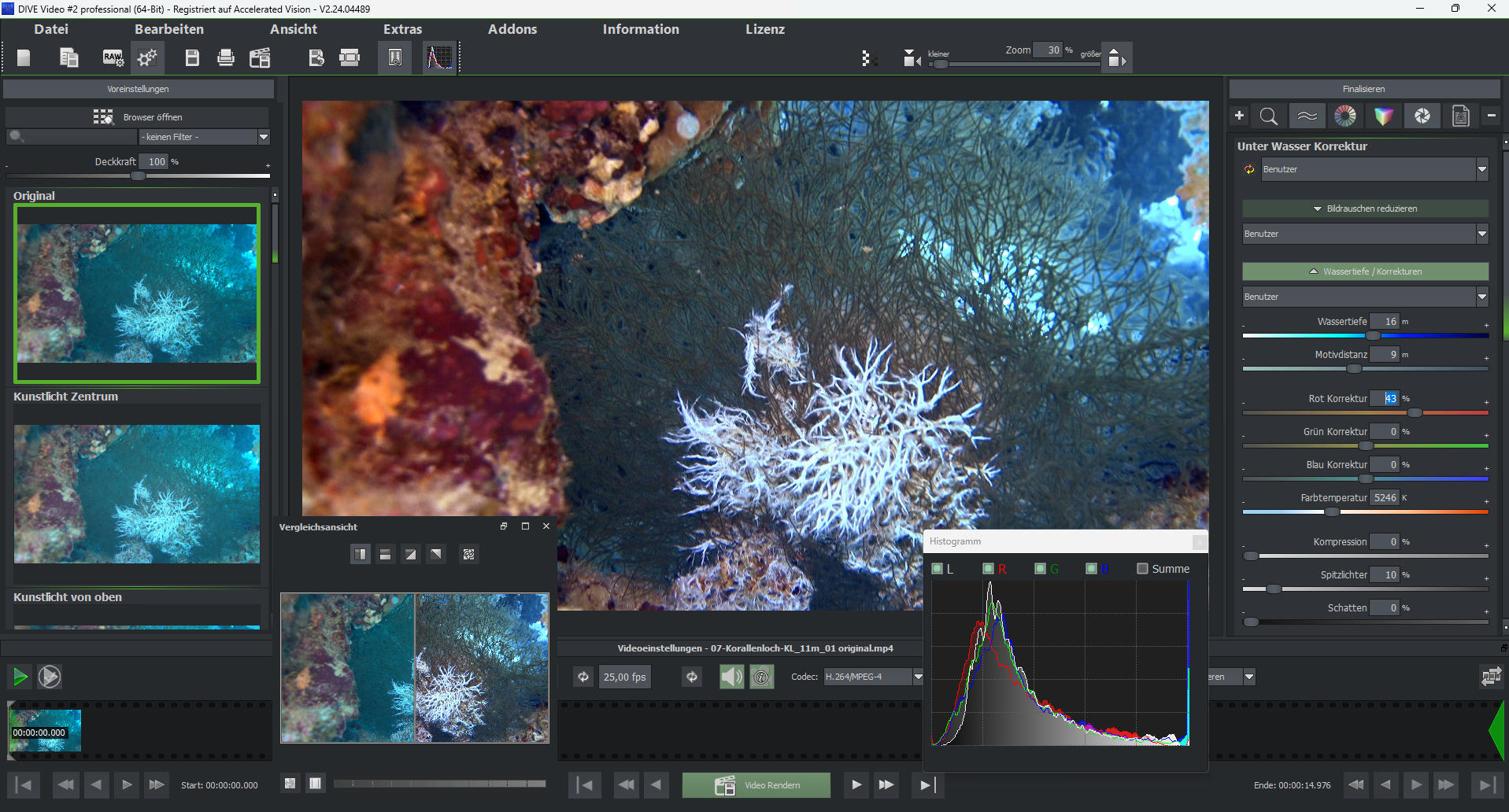Enable the Summe histogram checkbox
The image size is (1509, 812).
coord(1142,569)
